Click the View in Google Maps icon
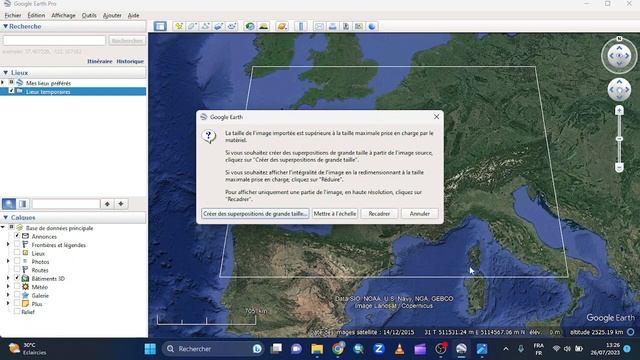The height and width of the screenshot is (360, 640). coord(359,26)
